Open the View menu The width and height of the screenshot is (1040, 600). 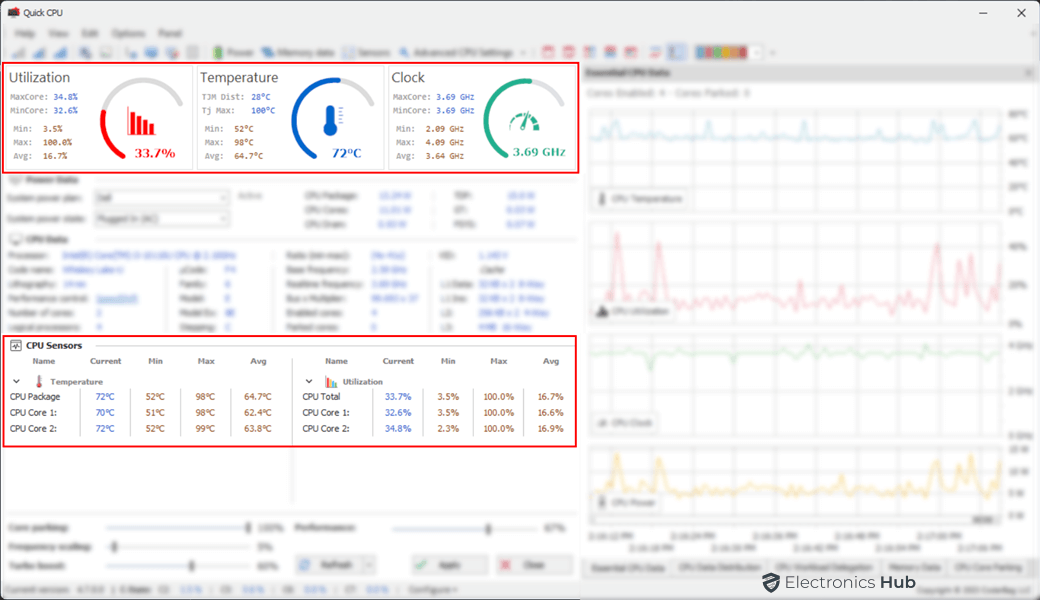[58, 33]
